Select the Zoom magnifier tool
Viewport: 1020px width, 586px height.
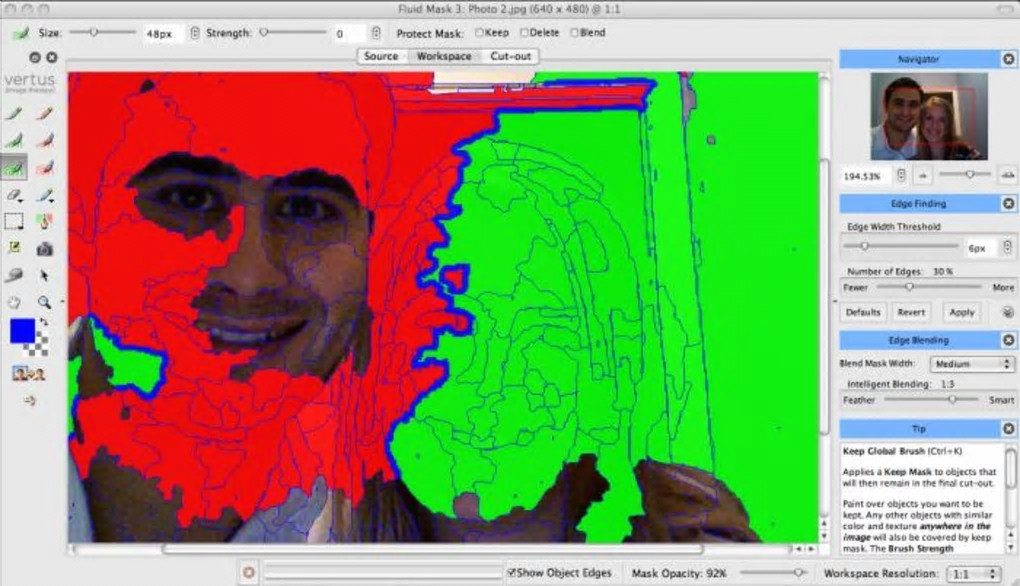(x=45, y=301)
